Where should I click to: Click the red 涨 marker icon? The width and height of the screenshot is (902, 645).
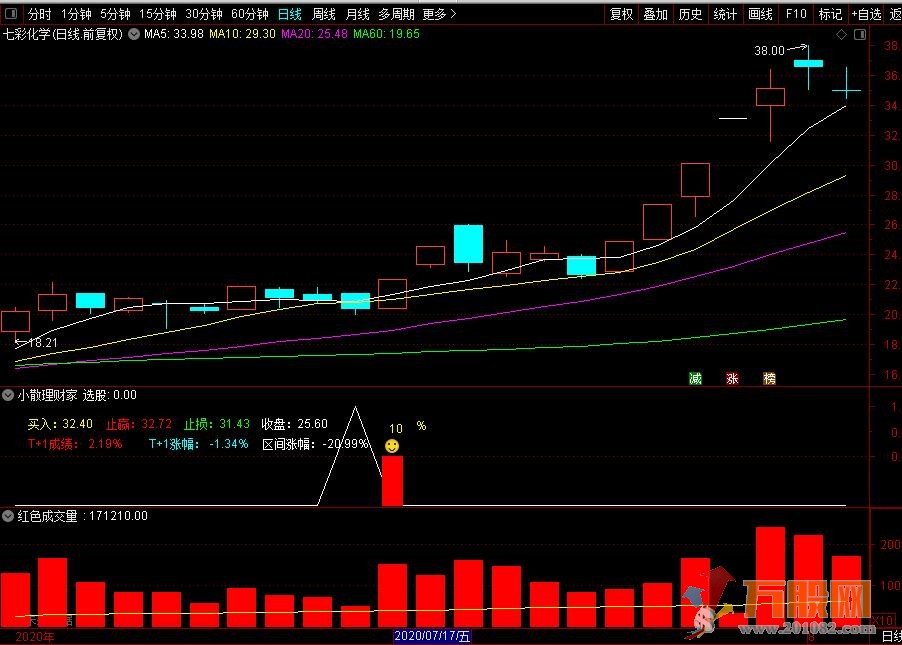click(x=732, y=378)
